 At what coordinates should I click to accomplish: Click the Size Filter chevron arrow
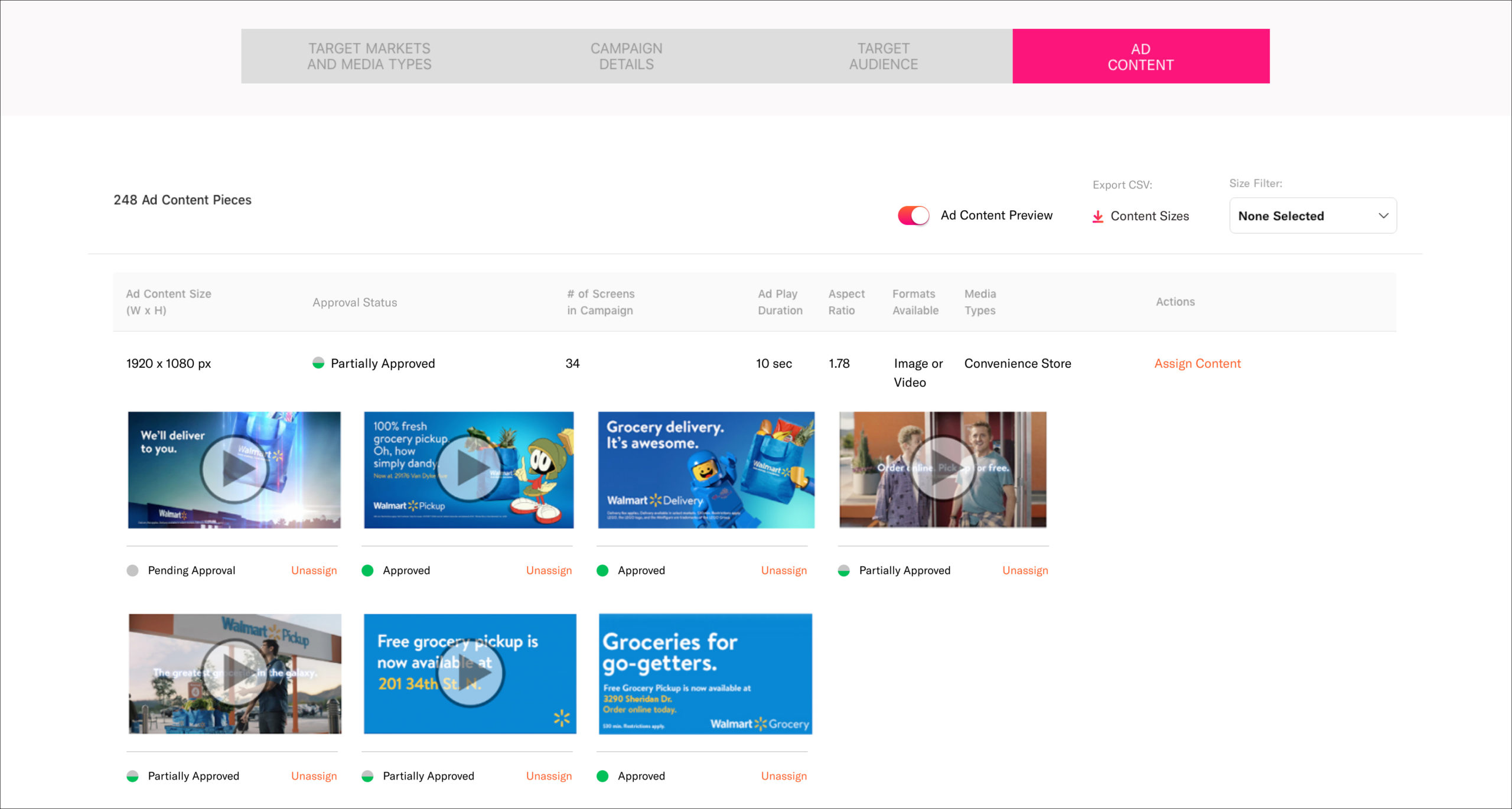click(1383, 216)
